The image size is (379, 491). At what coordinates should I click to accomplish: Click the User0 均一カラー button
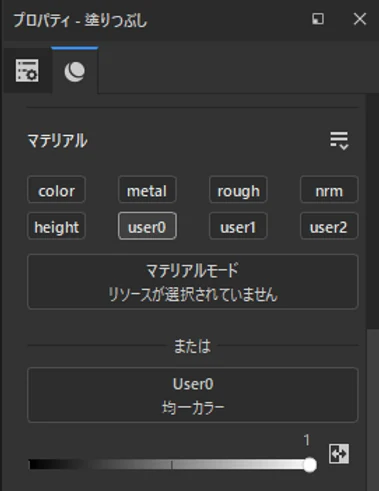tap(193, 395)
